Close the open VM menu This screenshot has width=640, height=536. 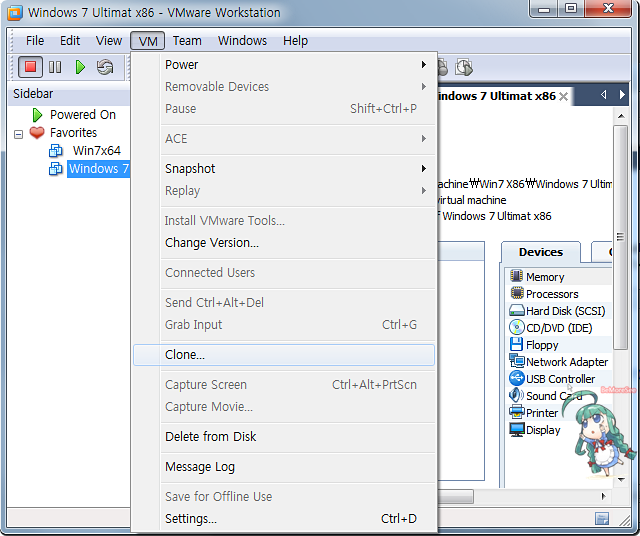(148, 41)
